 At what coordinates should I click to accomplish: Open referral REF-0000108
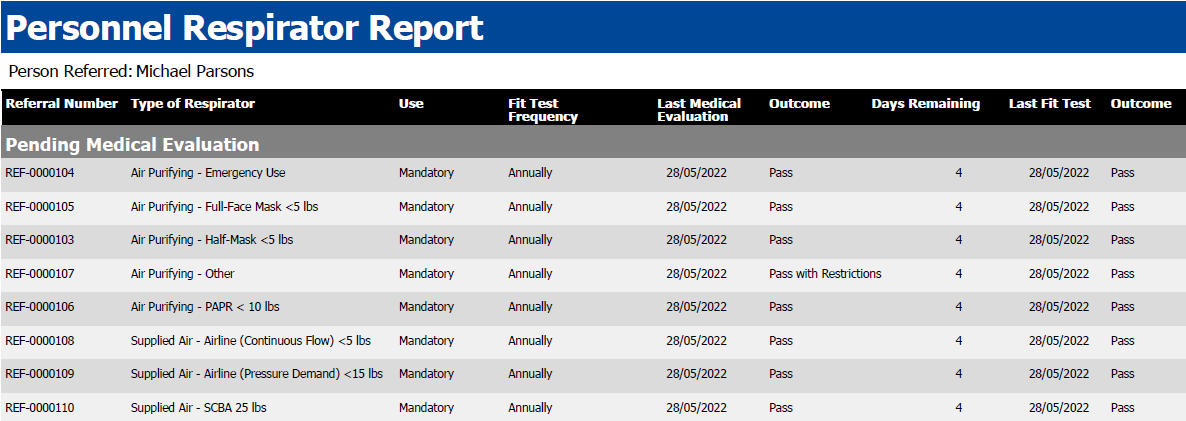[x=40, y=341]
